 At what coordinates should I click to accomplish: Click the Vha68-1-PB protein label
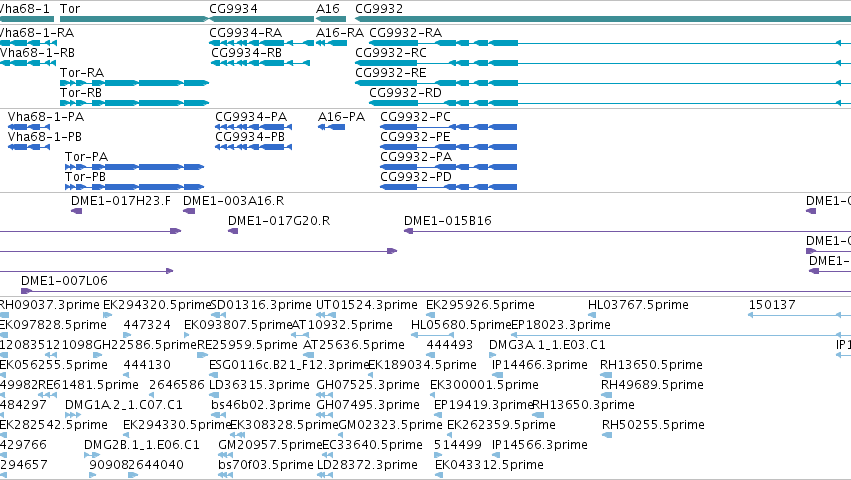(45, 137)
